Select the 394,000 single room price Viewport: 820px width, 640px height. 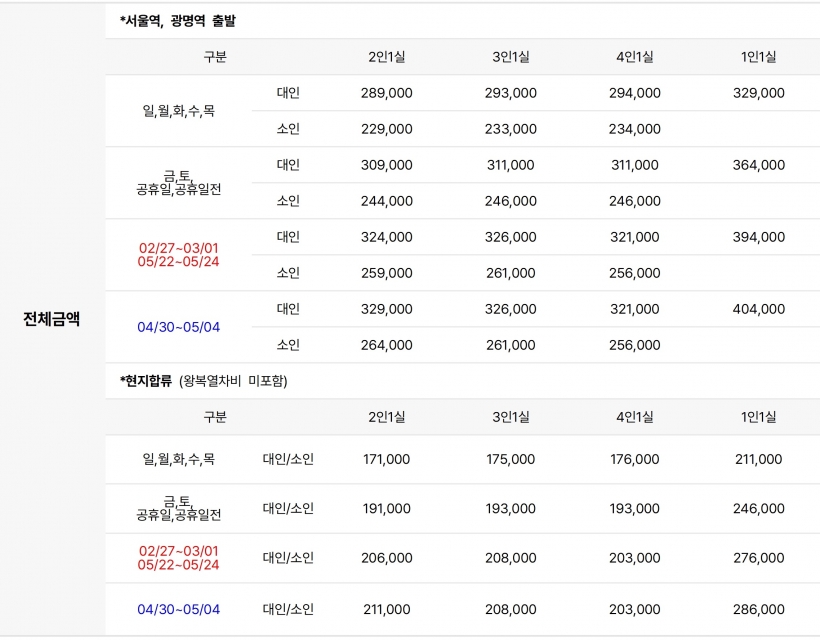[758, 237]
